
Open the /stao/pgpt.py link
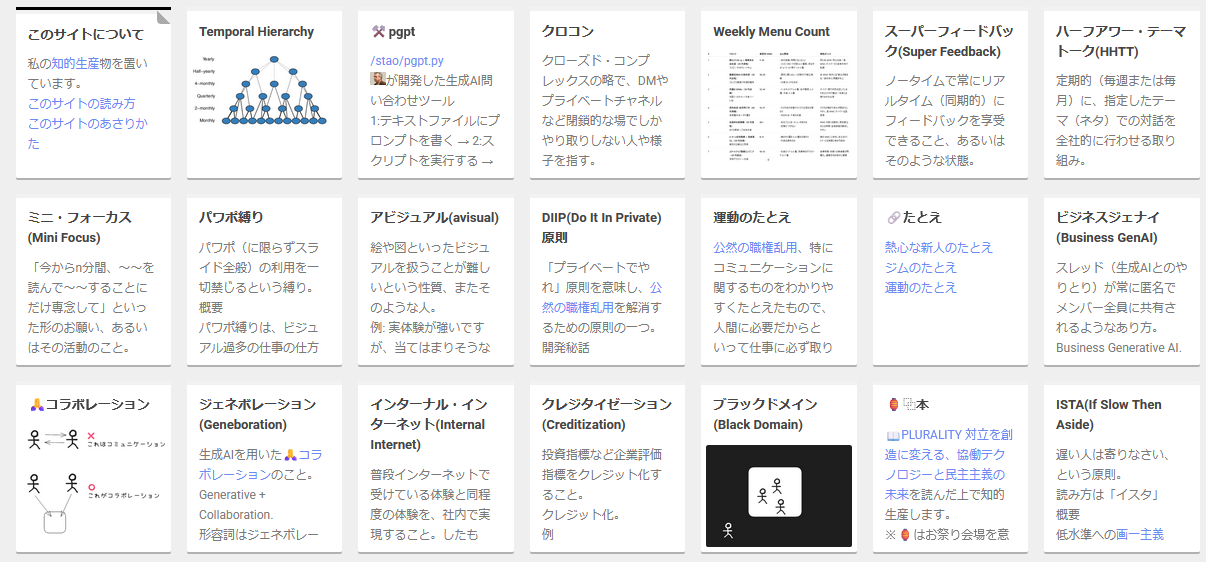[407, 61]
